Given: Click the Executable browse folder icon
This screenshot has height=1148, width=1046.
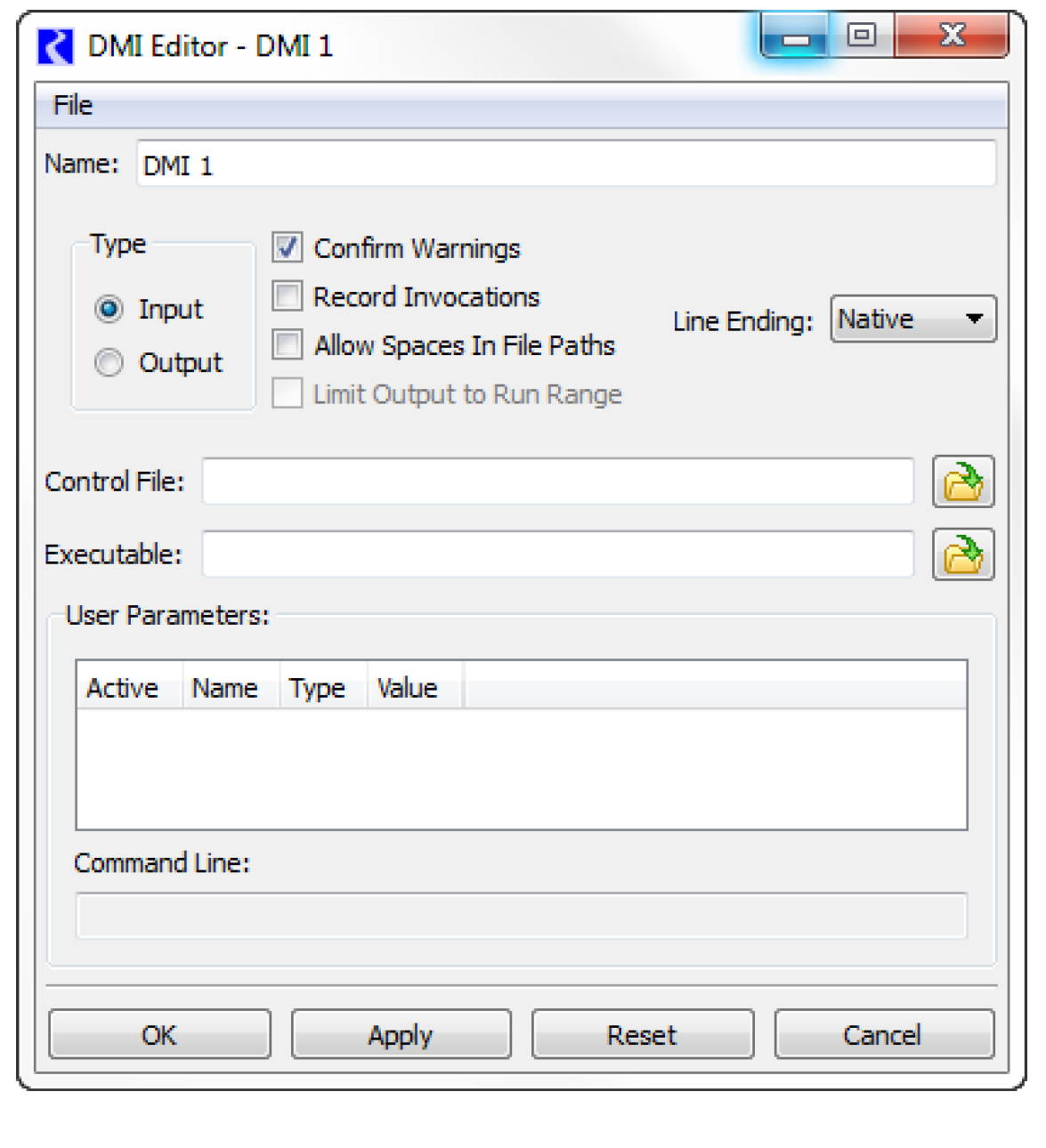Looking at the screenshot, I should click(962, 554).
